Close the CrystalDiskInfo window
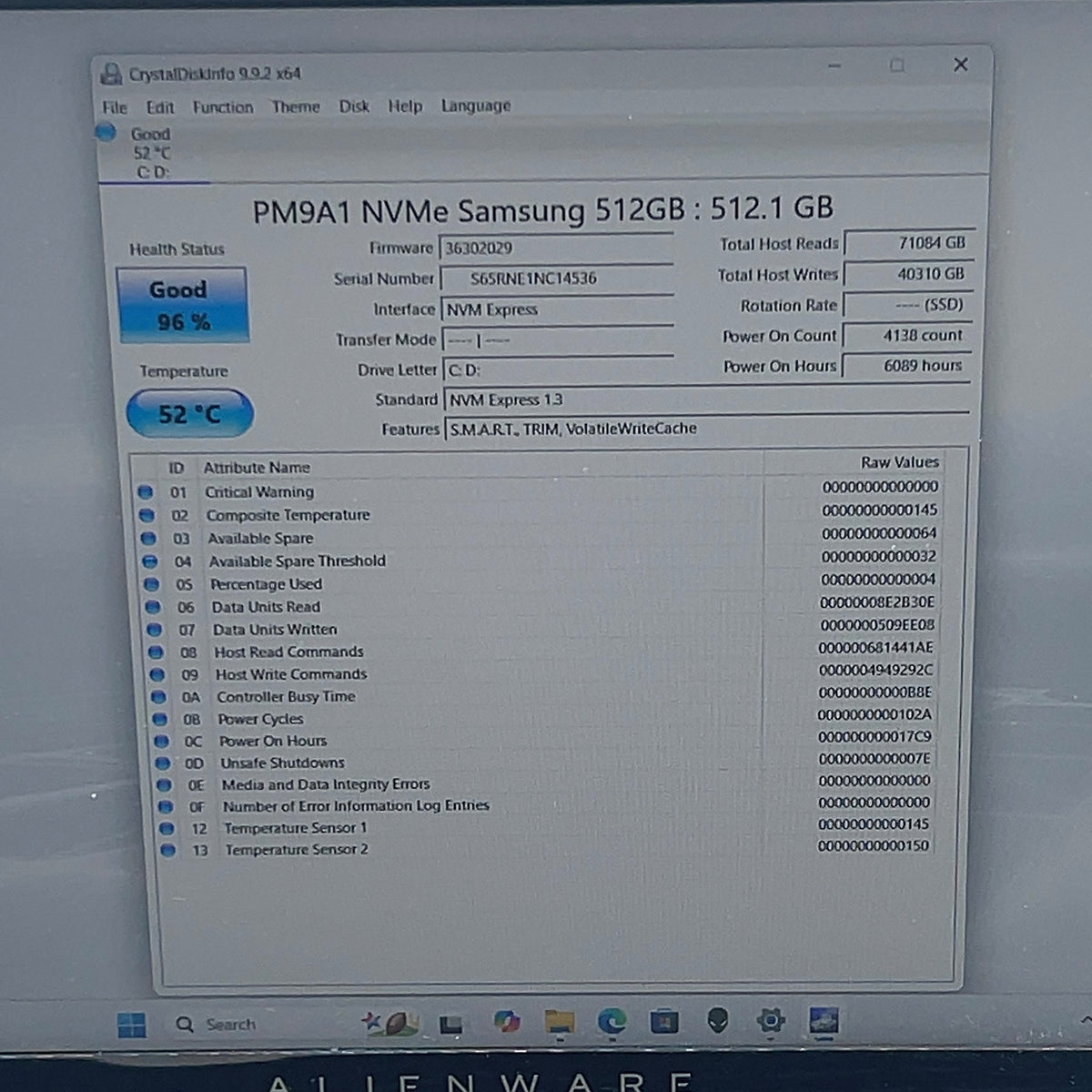The image size is (1092, 1092). pos(960,65)
